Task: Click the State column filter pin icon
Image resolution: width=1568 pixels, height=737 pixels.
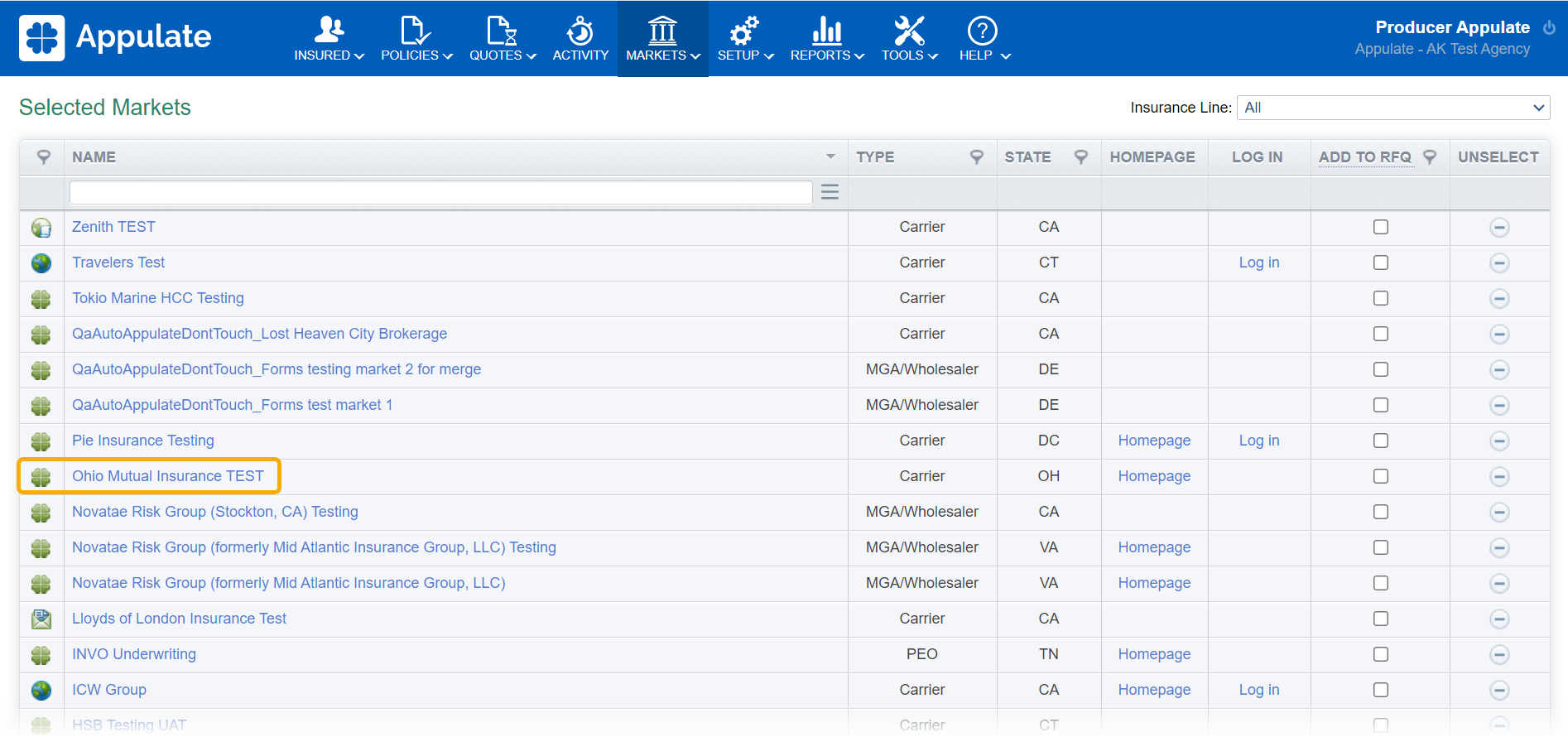Action: pos(1080,157)
